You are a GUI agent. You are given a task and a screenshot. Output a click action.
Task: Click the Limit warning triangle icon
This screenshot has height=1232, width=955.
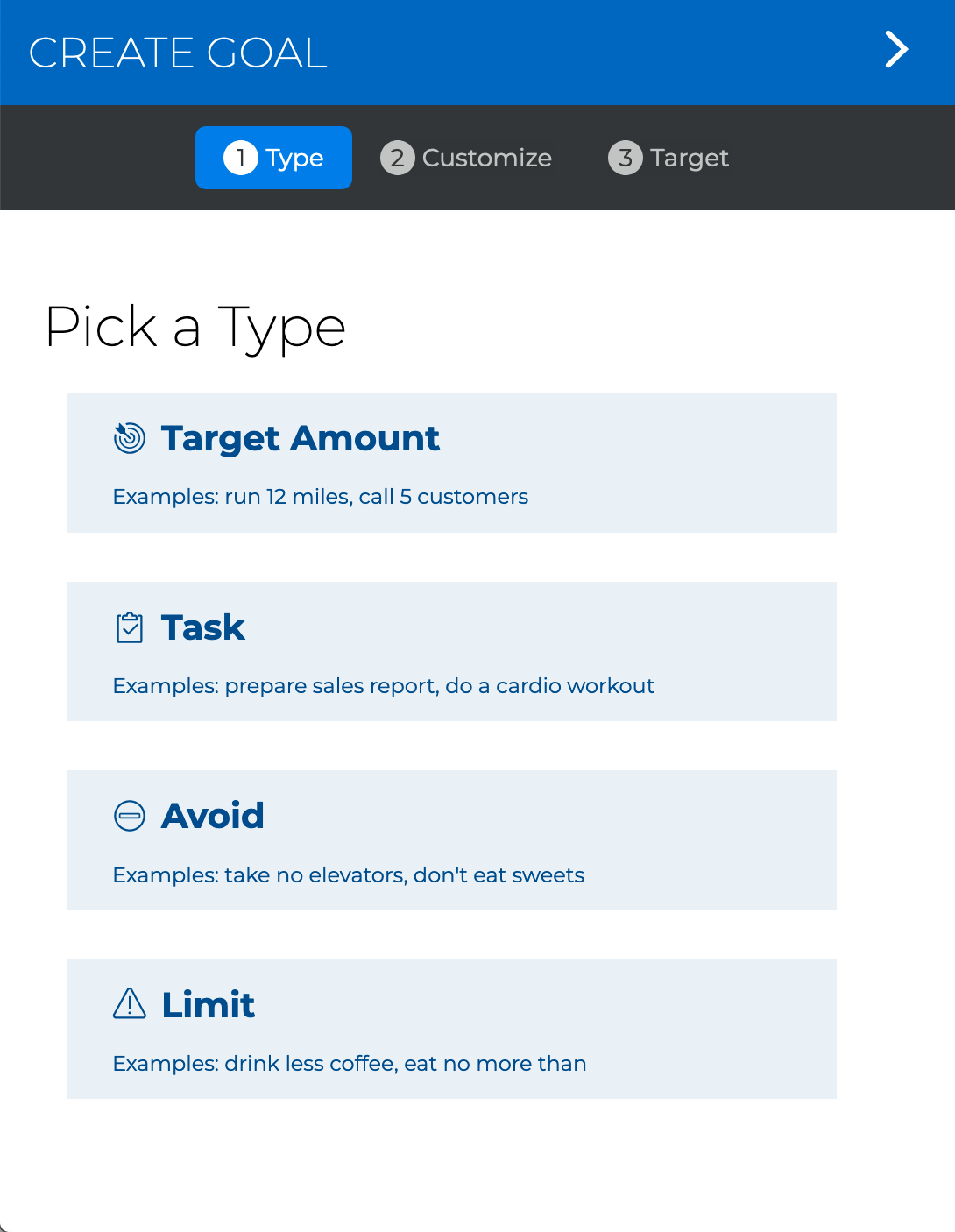coord(130,1005)
